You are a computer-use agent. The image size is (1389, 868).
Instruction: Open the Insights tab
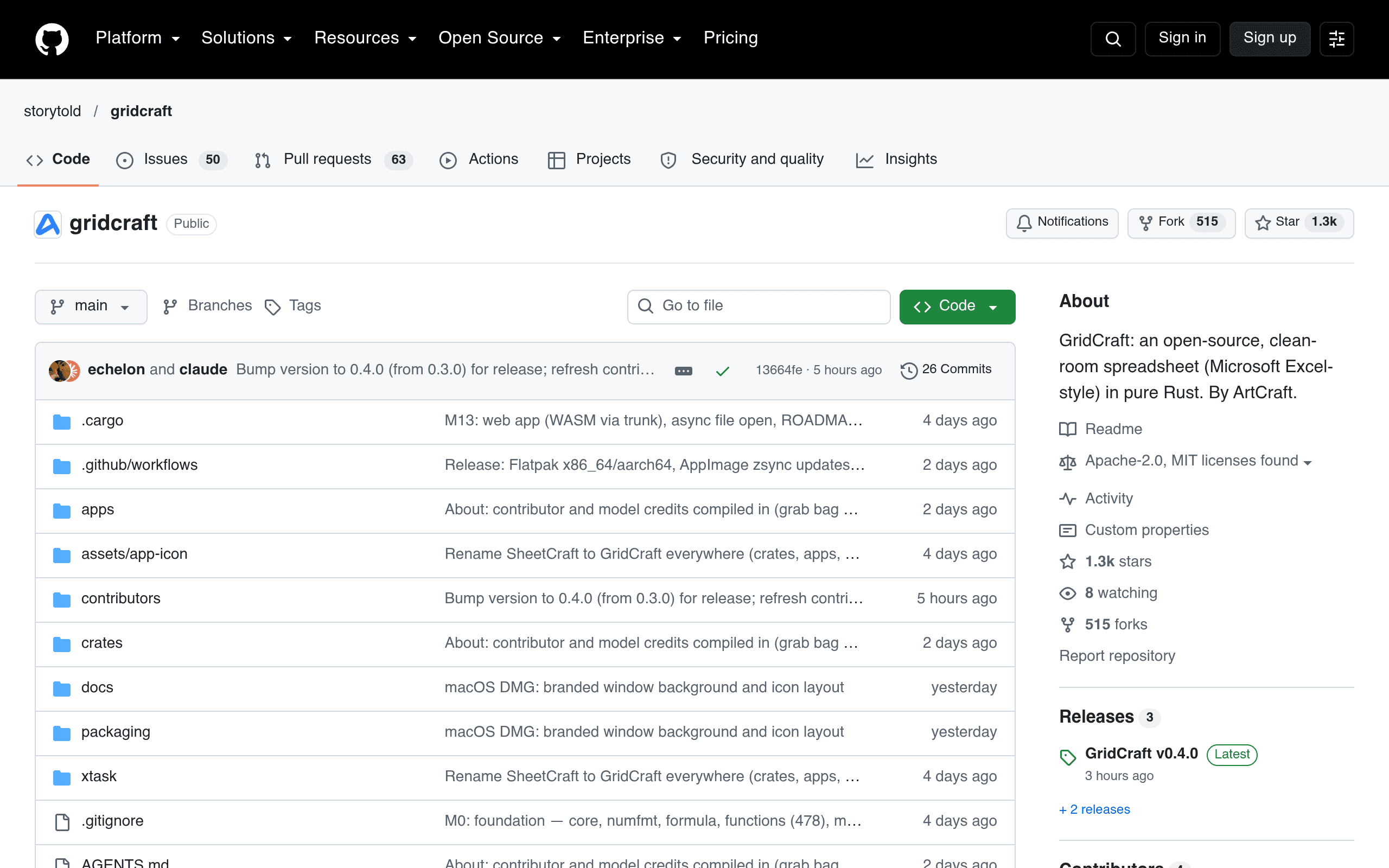896,159
